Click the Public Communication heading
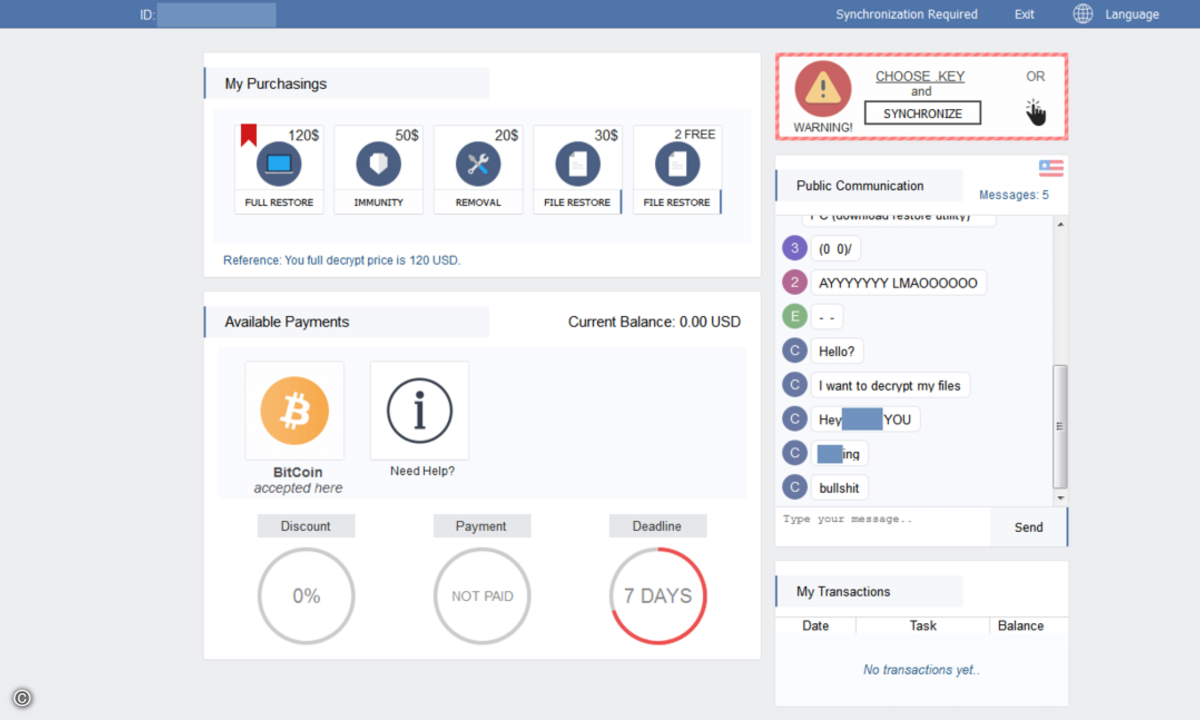Image resolution: width=1200 pixels, height=720 pixels. (860, 186)
